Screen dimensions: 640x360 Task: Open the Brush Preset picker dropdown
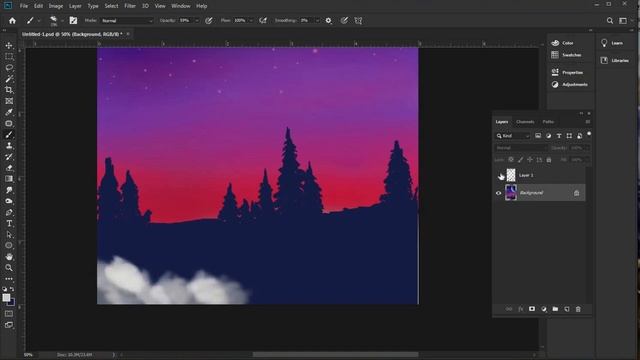(62, 20)
